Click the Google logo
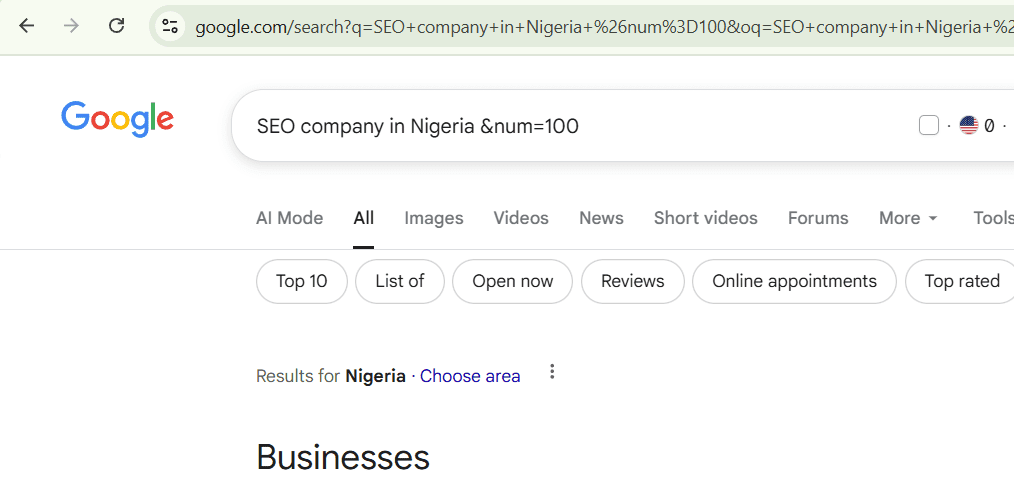Image resolution: width=1014 pixels, height=500 pixels. (117, 119)
